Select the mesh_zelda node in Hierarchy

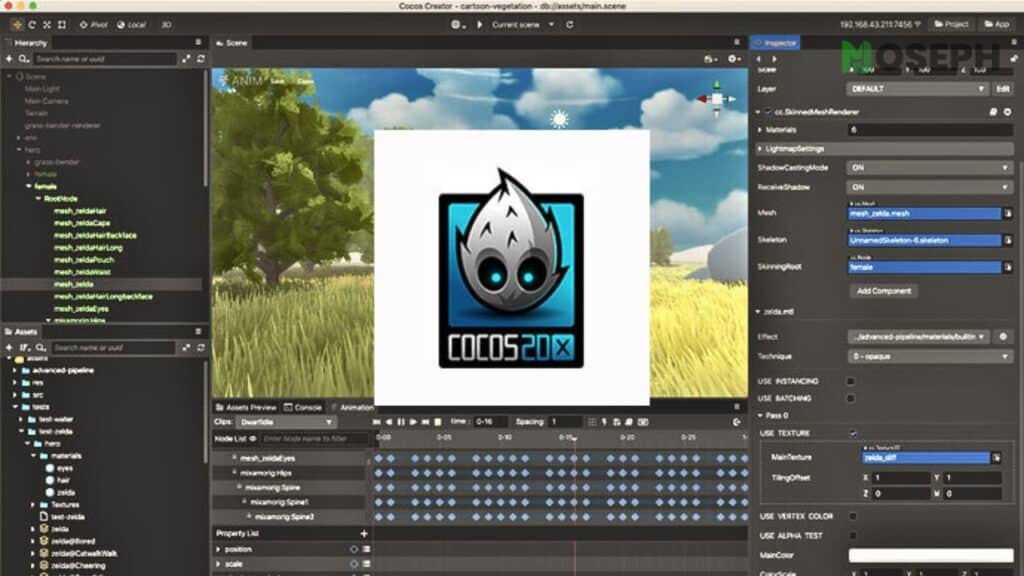[74, 284]
